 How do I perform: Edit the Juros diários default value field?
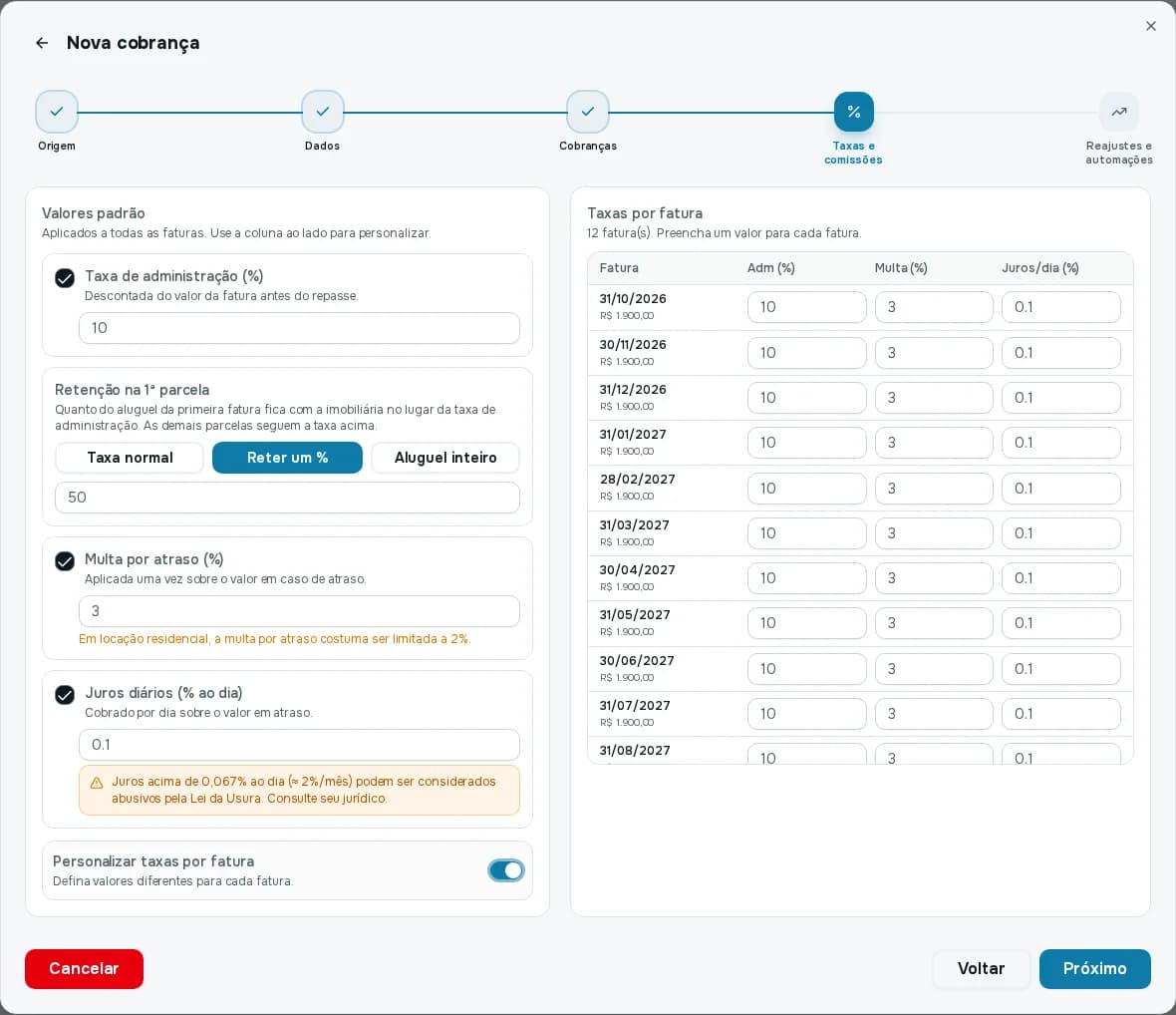click(x=299, y=745)
